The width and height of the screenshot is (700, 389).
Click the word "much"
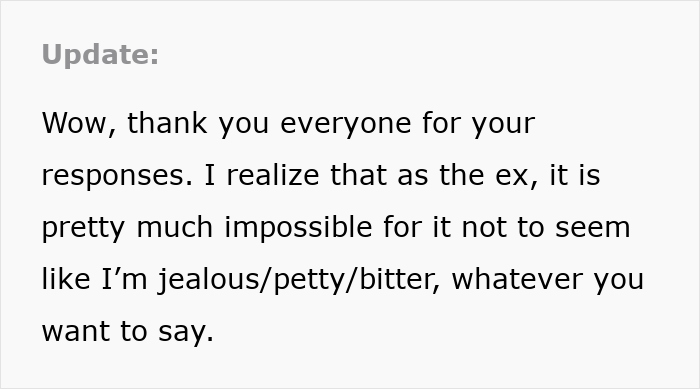(x=175, y=227)
